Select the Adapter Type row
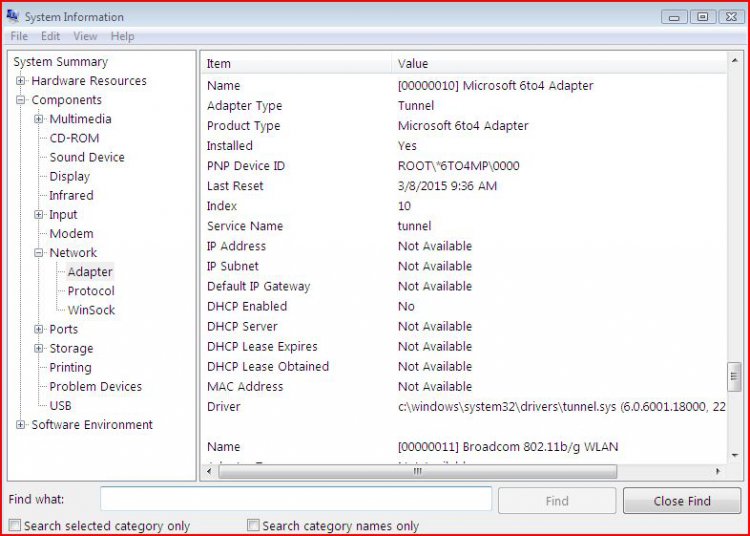 (x=463, y=106)
